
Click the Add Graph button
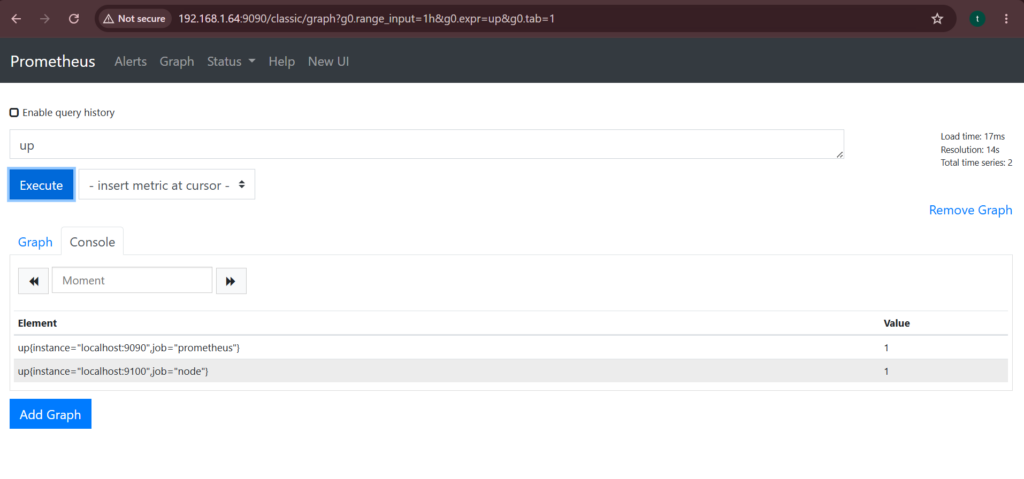coord(50,414)
